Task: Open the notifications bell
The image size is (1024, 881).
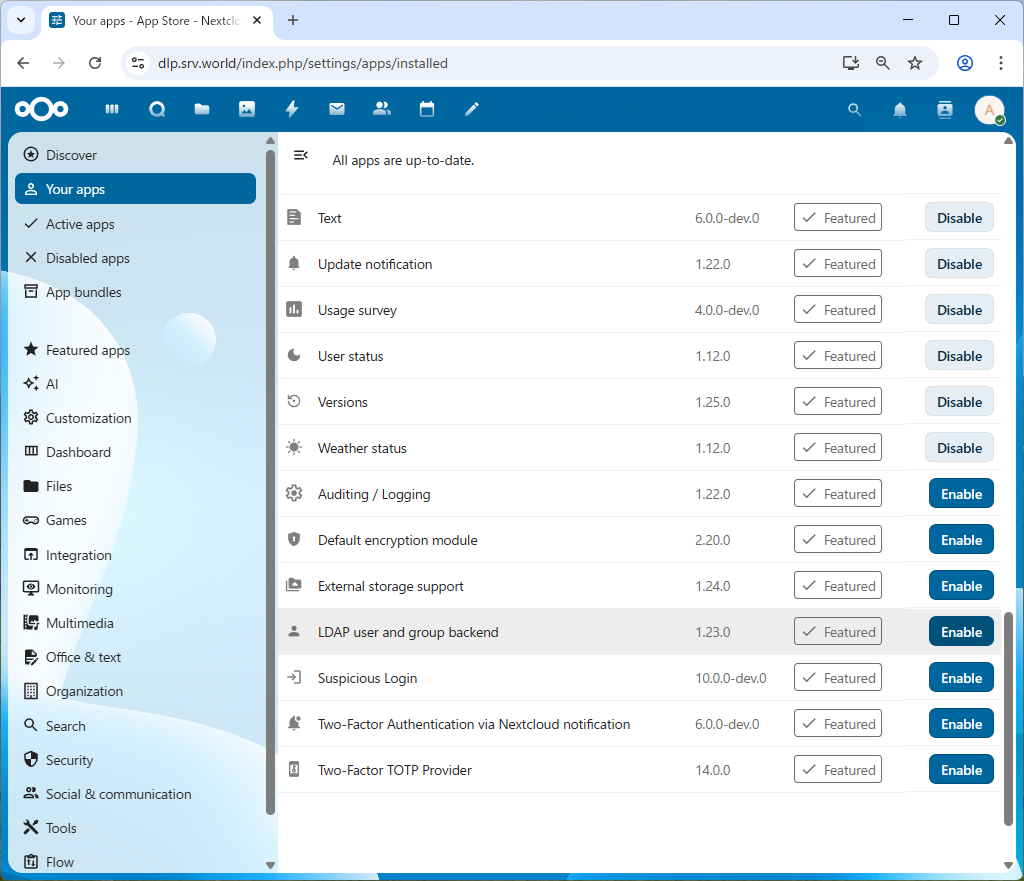Action: coord(899,109)
